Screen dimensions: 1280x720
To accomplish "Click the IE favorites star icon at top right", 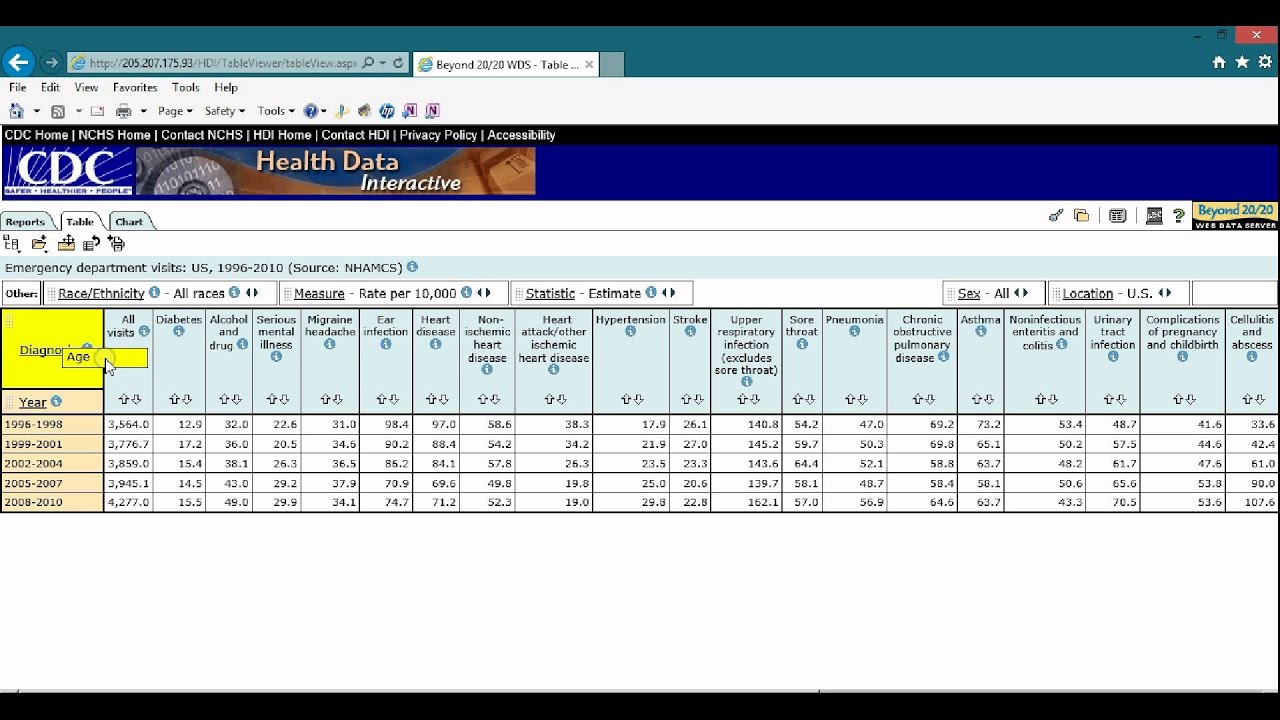I will pos(1242,62).
